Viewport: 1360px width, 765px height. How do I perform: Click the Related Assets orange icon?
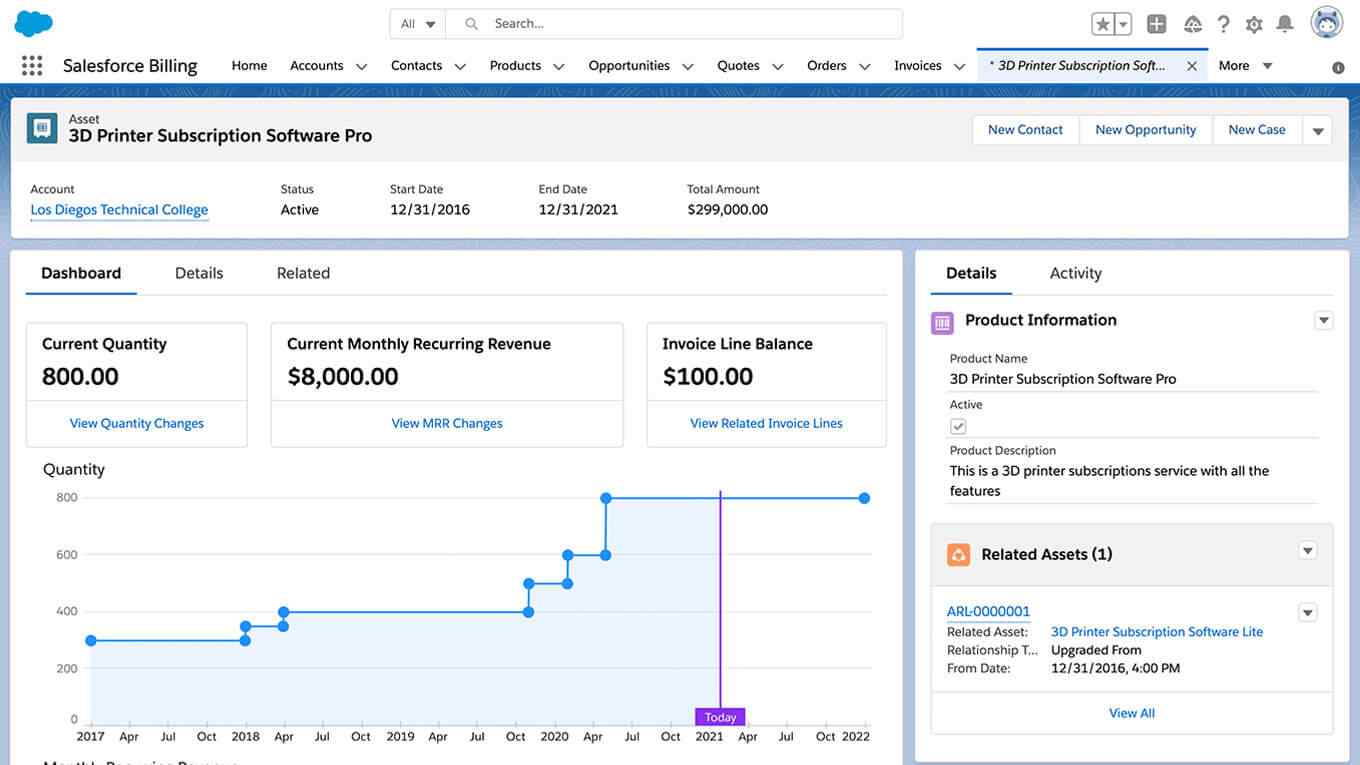pos(958,555)
